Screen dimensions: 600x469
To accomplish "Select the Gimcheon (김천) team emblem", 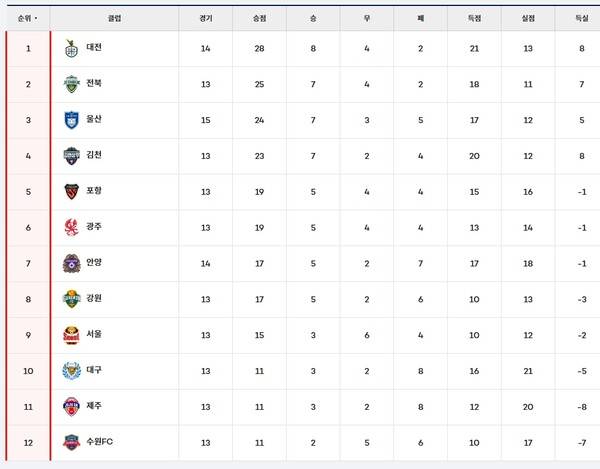I will pos(71,156).
